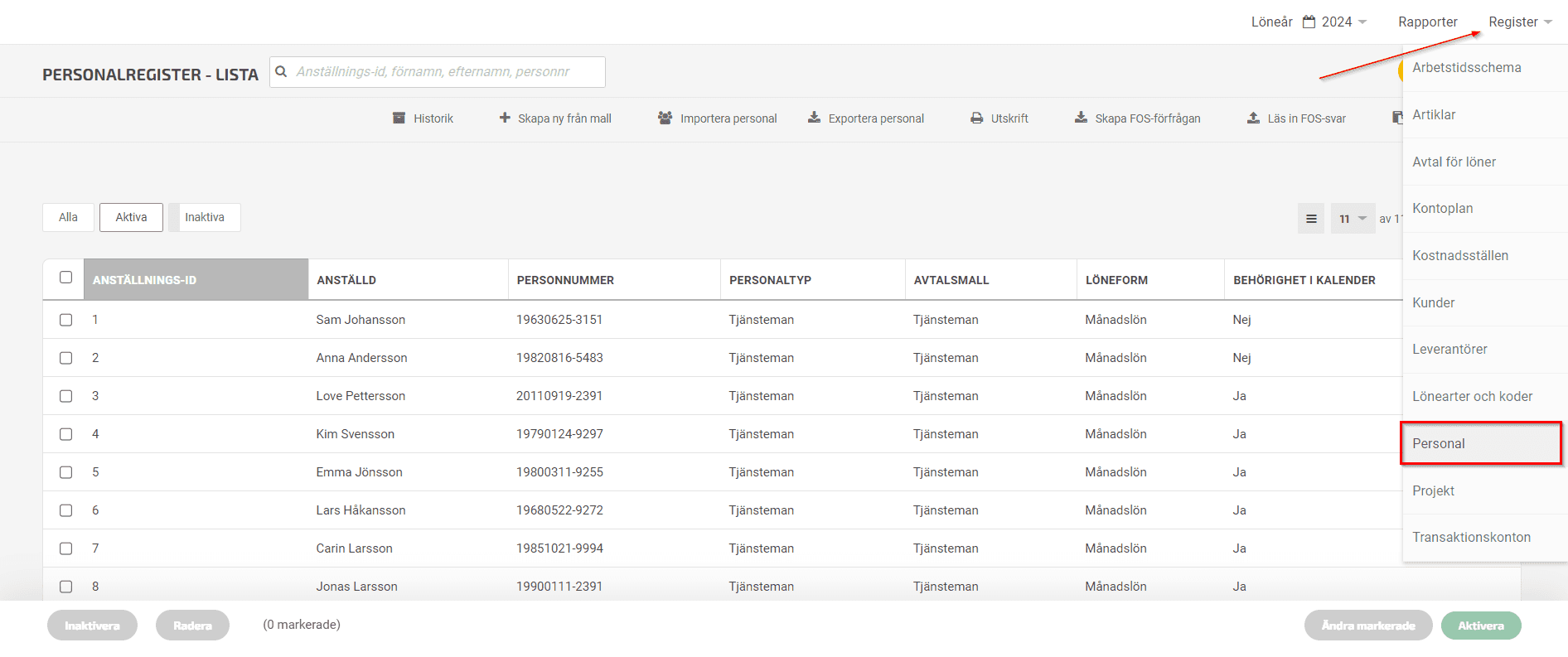Image resolution: width=1568 pixels, height=657 pixels.
Task: Tick the checkbox for Sam Johansson
Action: [66, 320]
